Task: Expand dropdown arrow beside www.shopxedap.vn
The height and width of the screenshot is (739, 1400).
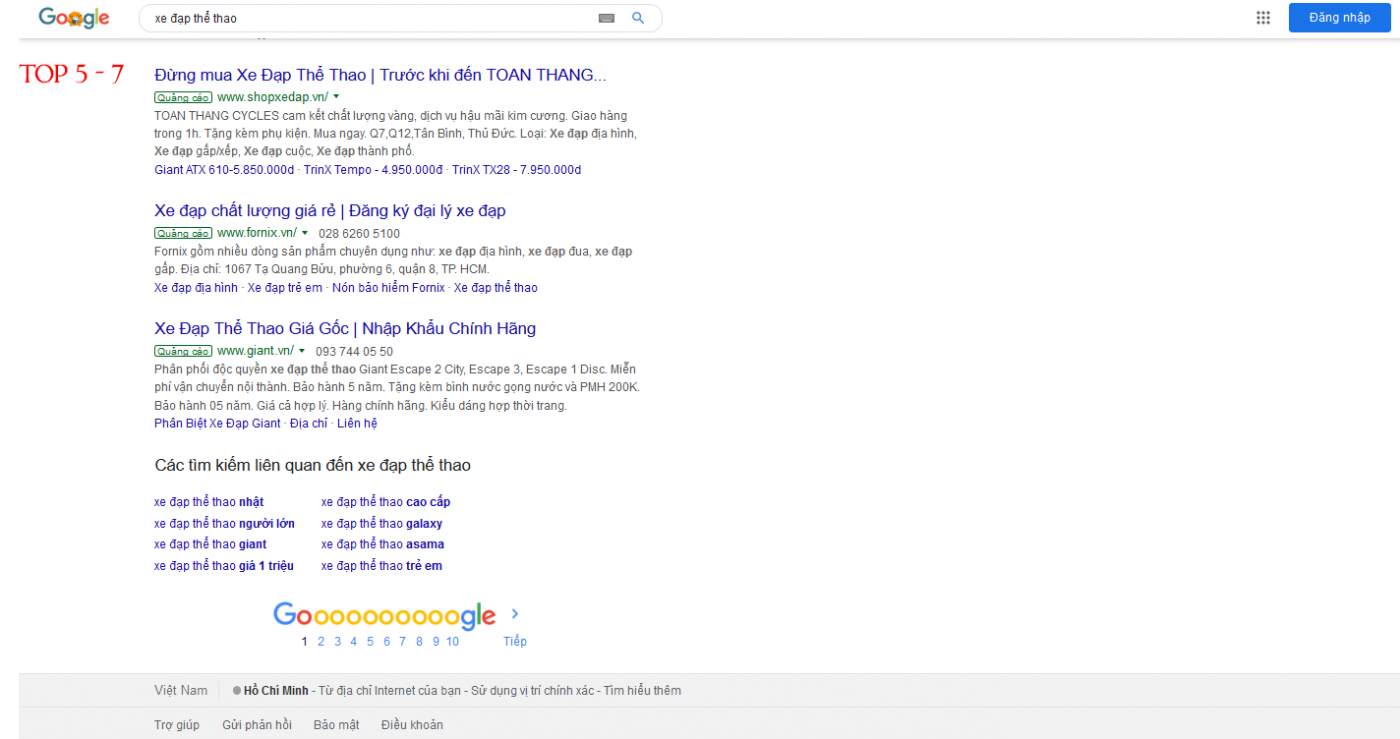Action: (337, 97)
